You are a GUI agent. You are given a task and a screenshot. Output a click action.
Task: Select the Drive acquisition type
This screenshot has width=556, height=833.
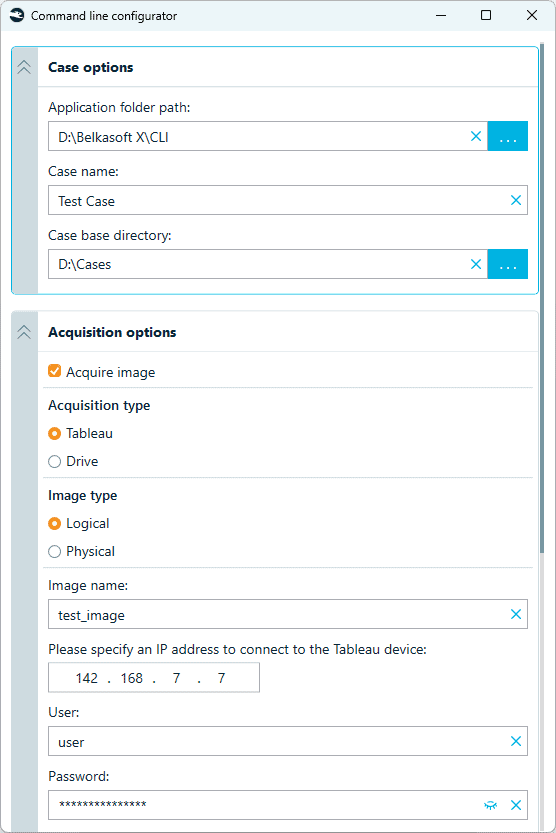[54, 461]
